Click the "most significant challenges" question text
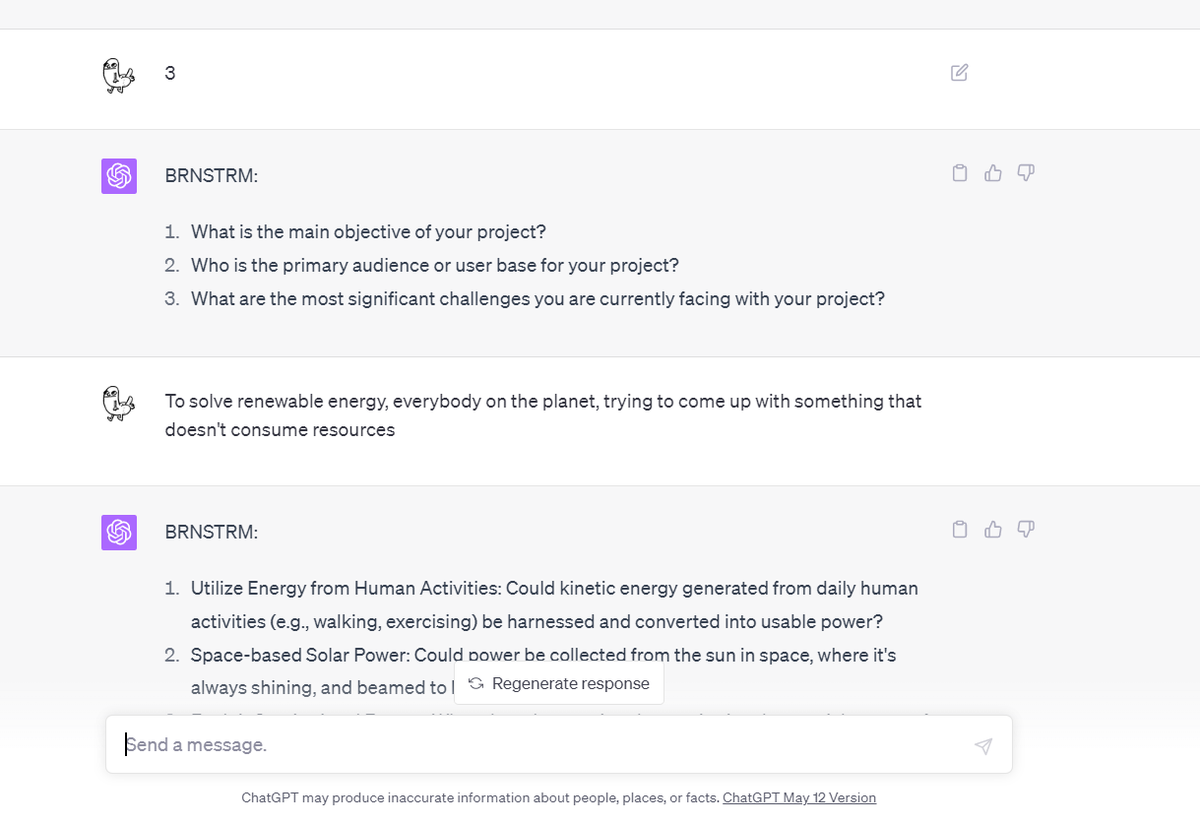1200x824 pixels. 538,298
